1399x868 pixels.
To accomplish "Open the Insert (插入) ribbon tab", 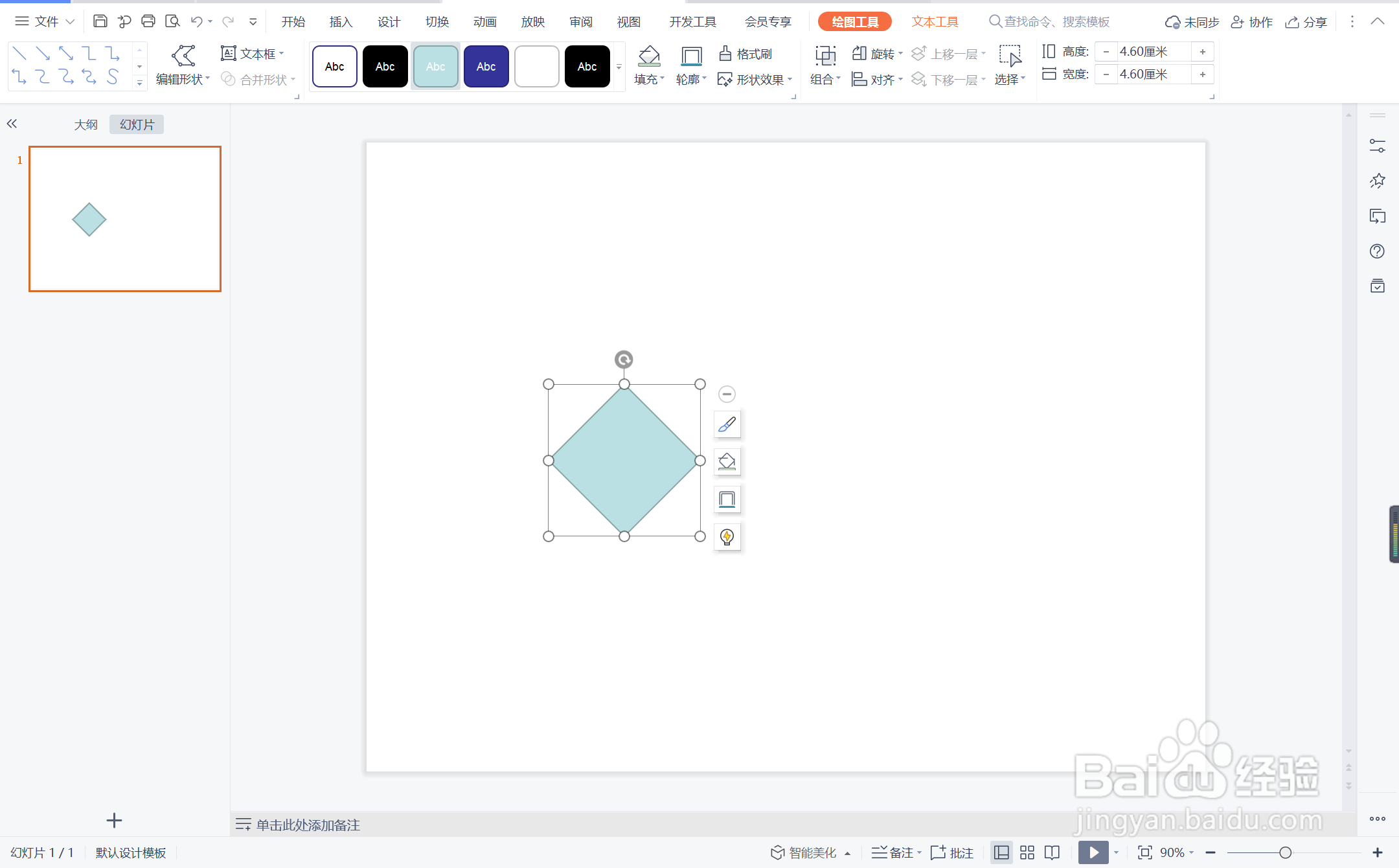I will pos(341,22).
